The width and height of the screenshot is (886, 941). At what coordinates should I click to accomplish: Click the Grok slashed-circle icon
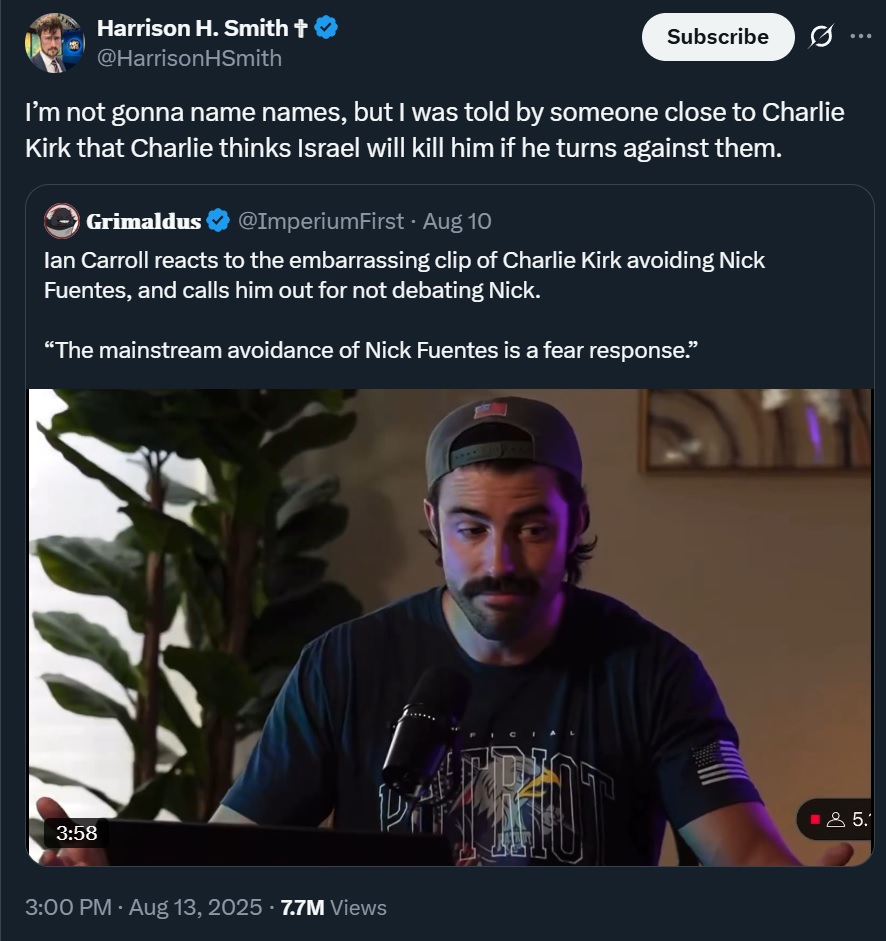[820, 37]
